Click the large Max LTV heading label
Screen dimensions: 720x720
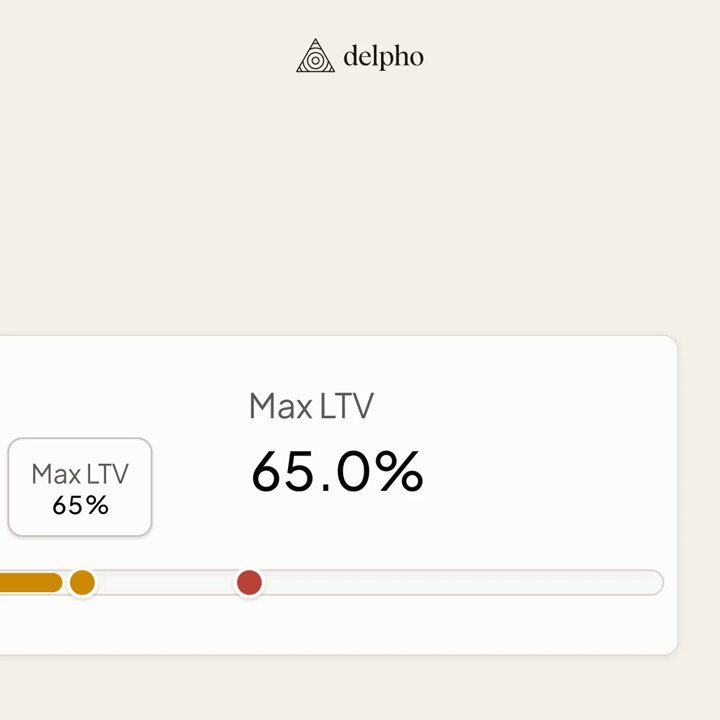[311, 405]
